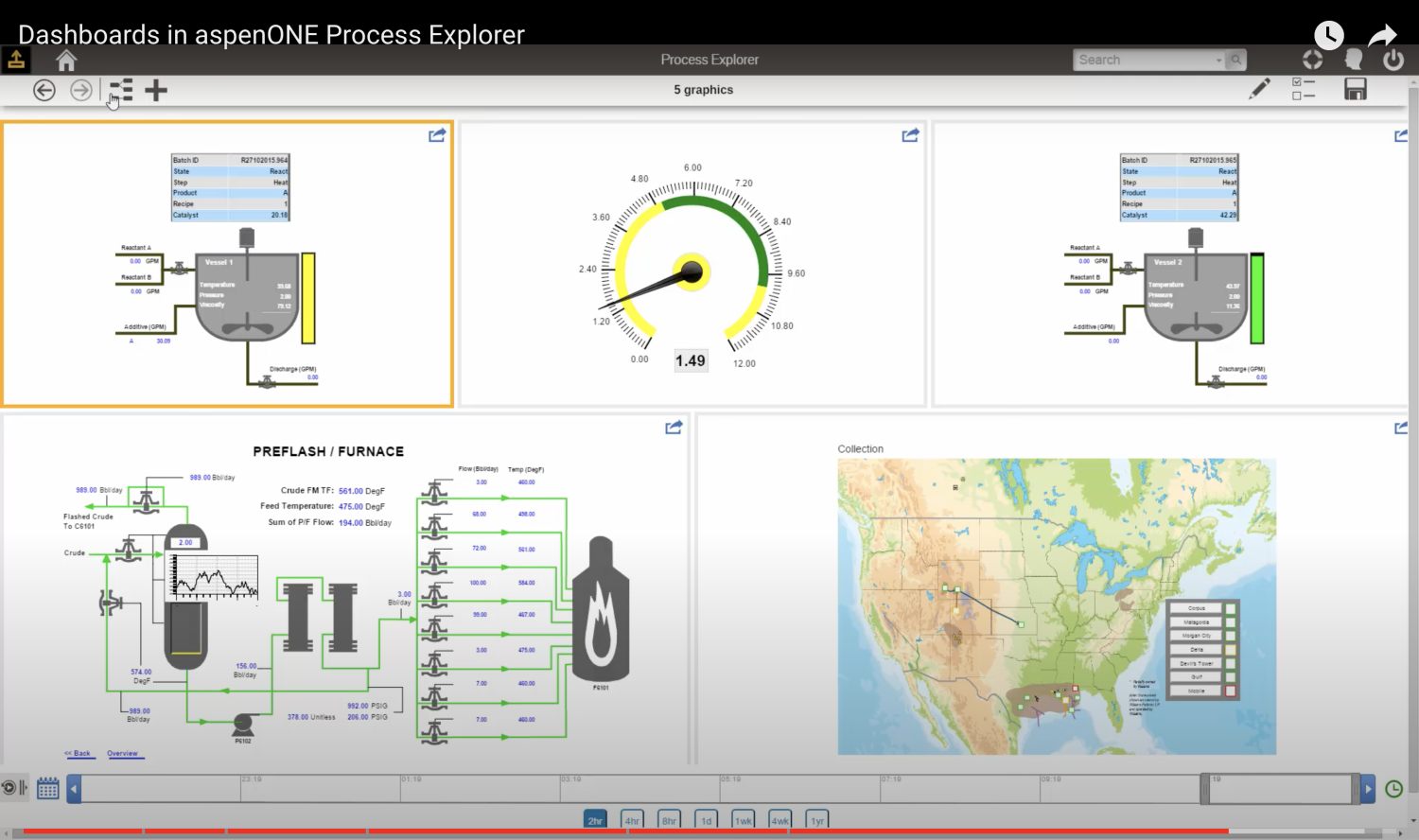Select the 1wk time range tab
1419x840 pixels.
pyautogui.click(x=744, y=820)
